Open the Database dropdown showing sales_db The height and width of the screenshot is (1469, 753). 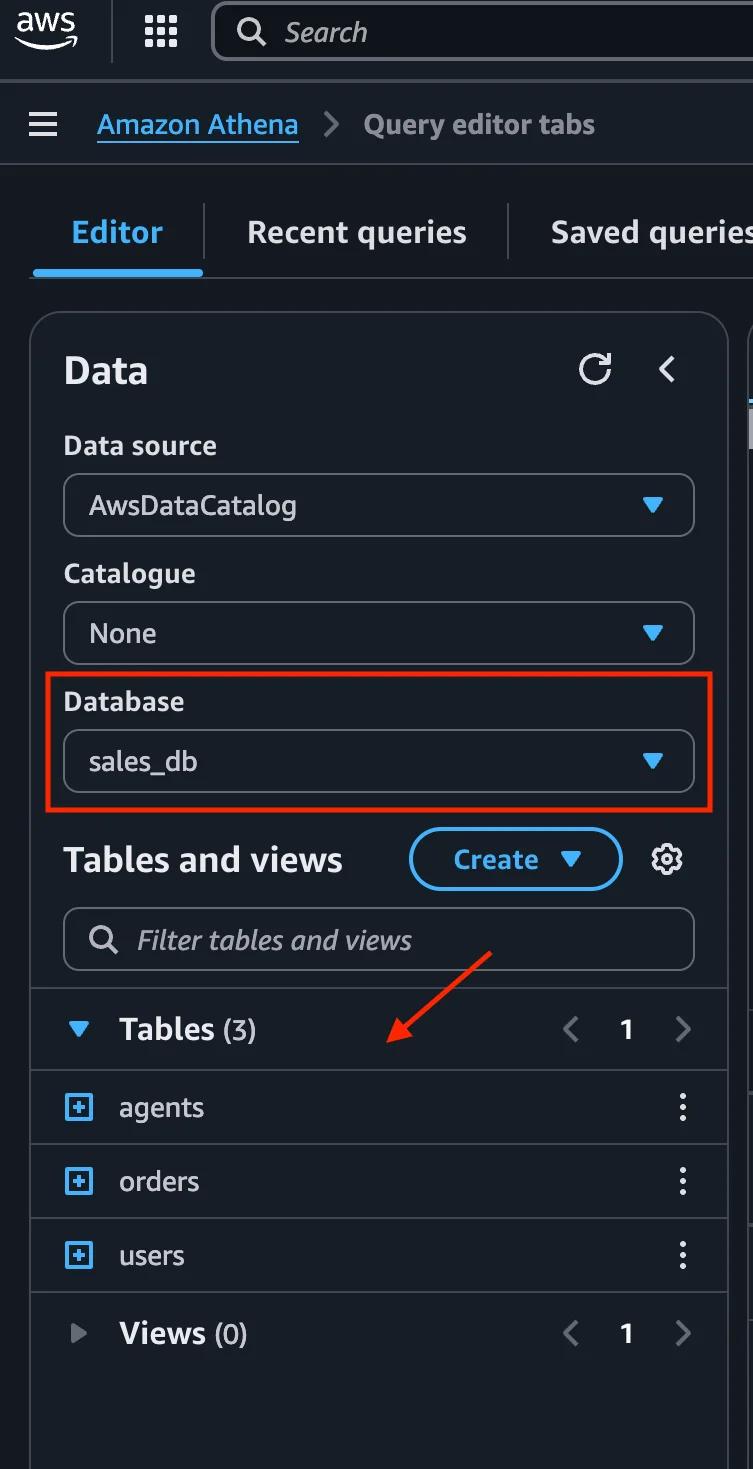tap(378, 762)
